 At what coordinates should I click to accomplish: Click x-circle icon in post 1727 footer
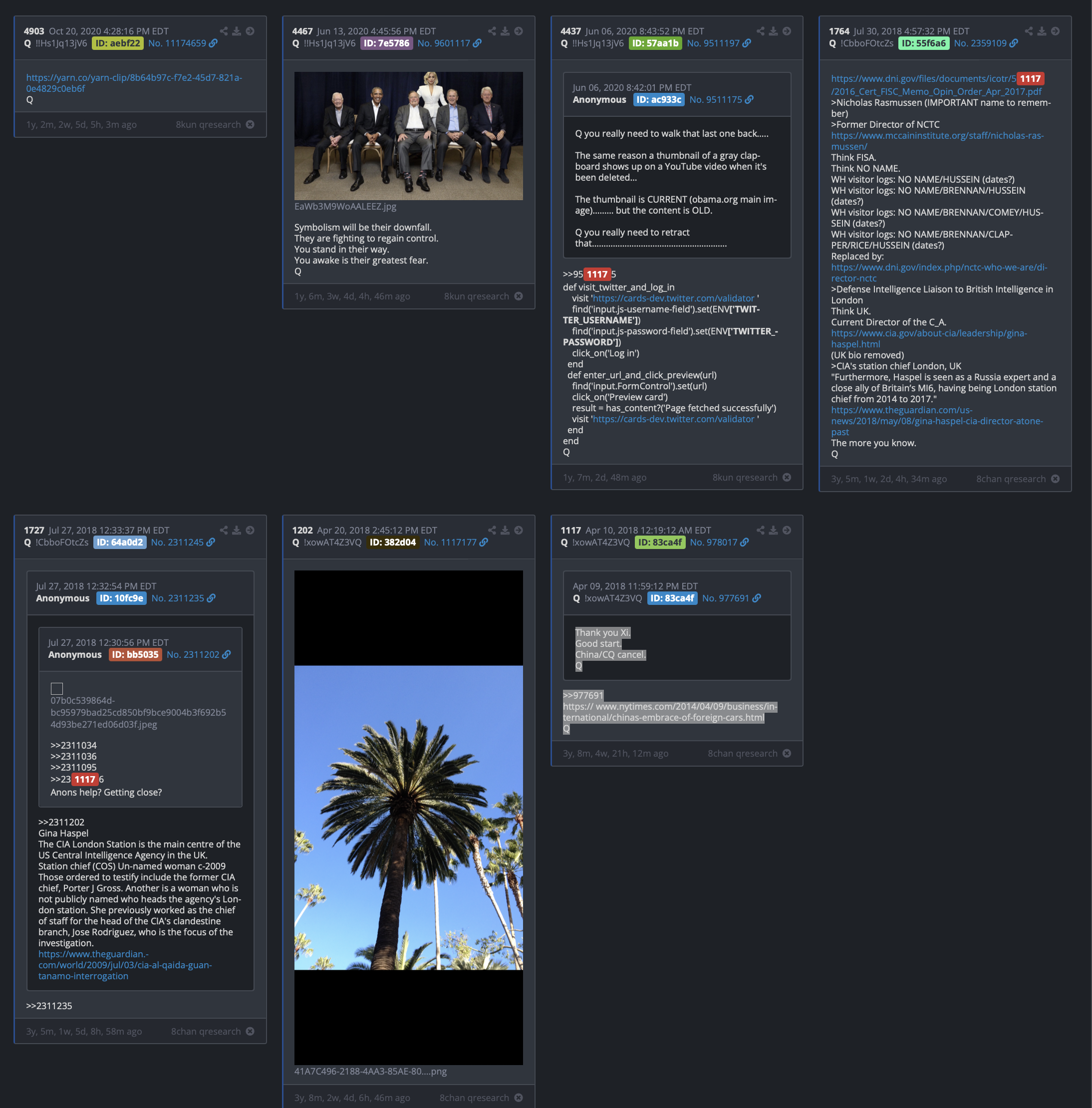(x=250, y=1031)
